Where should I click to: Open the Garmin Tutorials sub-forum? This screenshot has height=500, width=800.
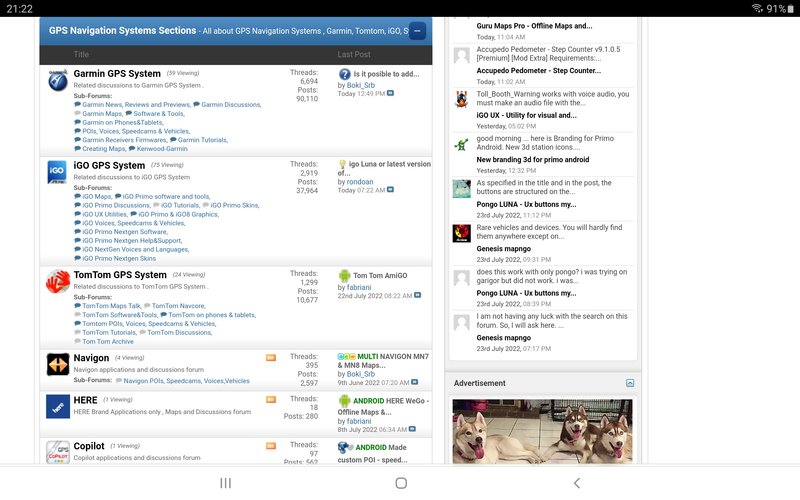click(x=202, y=140)
